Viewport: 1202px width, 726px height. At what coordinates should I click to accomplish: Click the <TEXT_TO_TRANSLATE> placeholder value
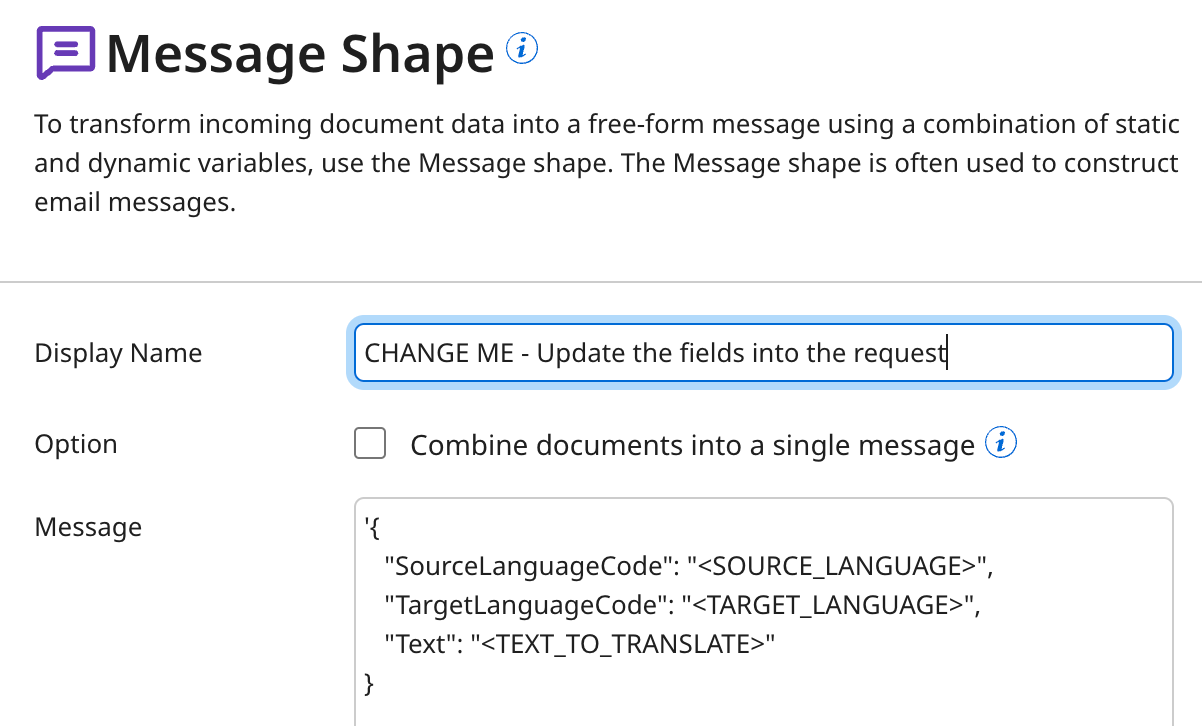point(624,645)
